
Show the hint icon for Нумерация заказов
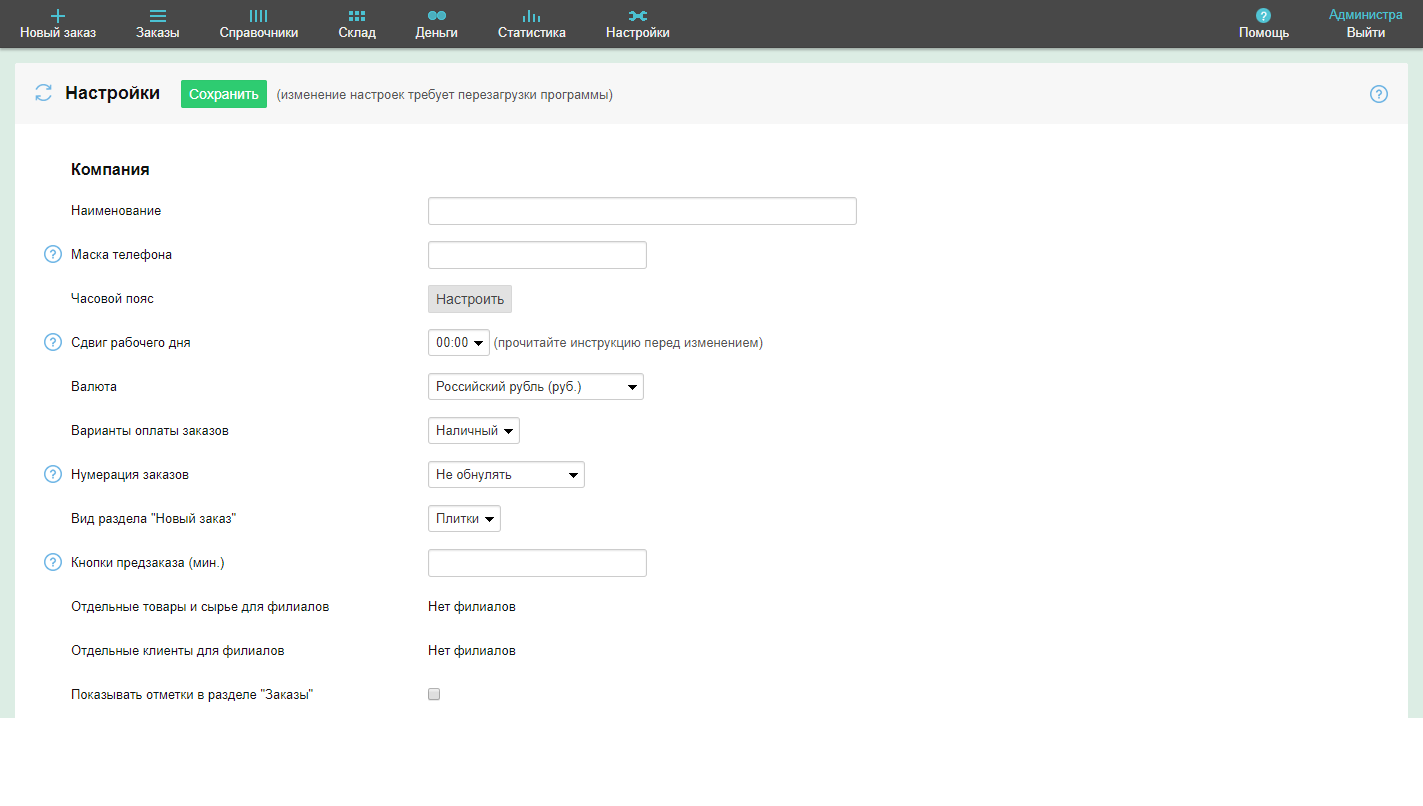53,475
